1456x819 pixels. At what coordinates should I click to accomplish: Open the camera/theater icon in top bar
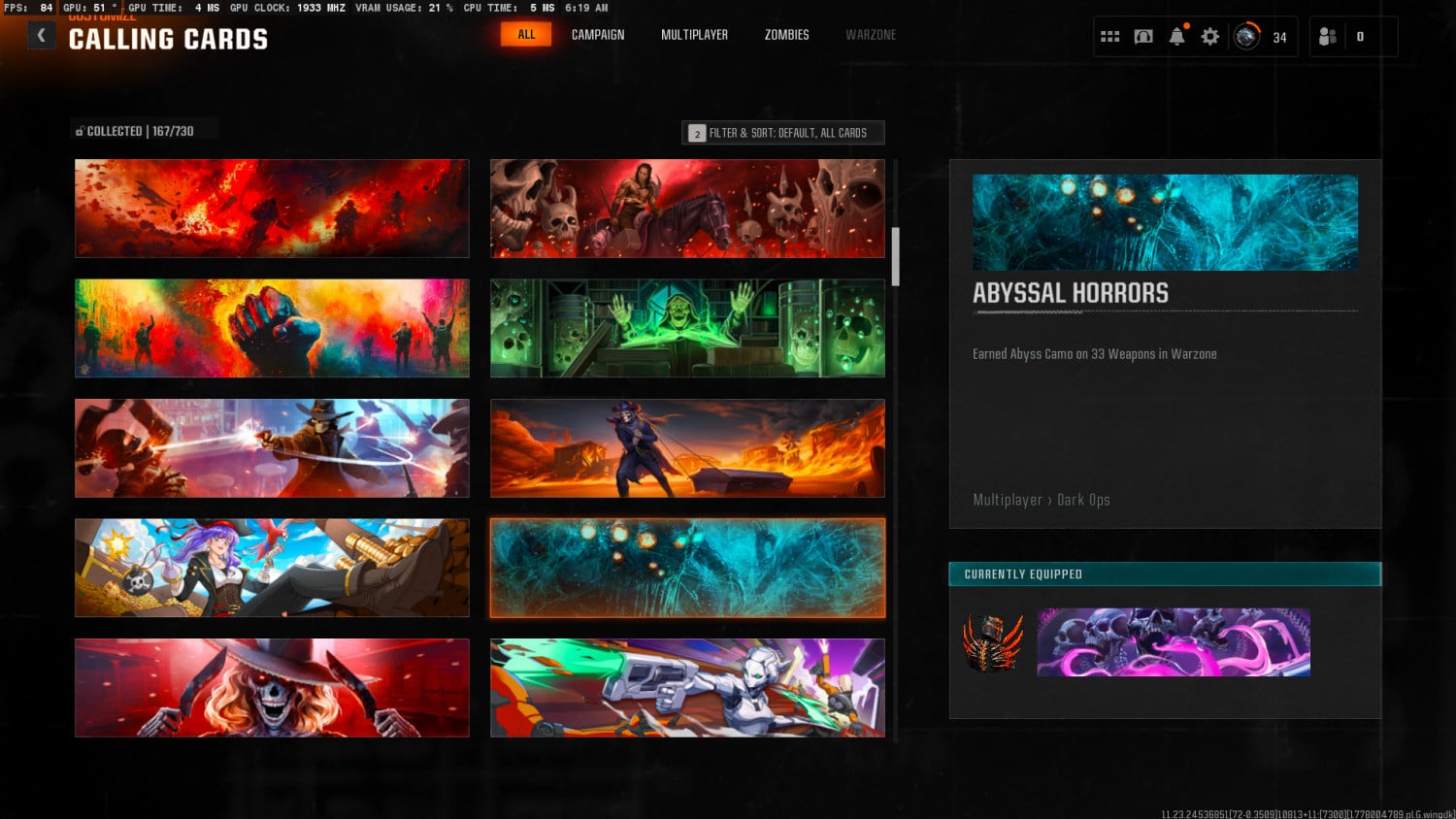(x=1143, y=37)
